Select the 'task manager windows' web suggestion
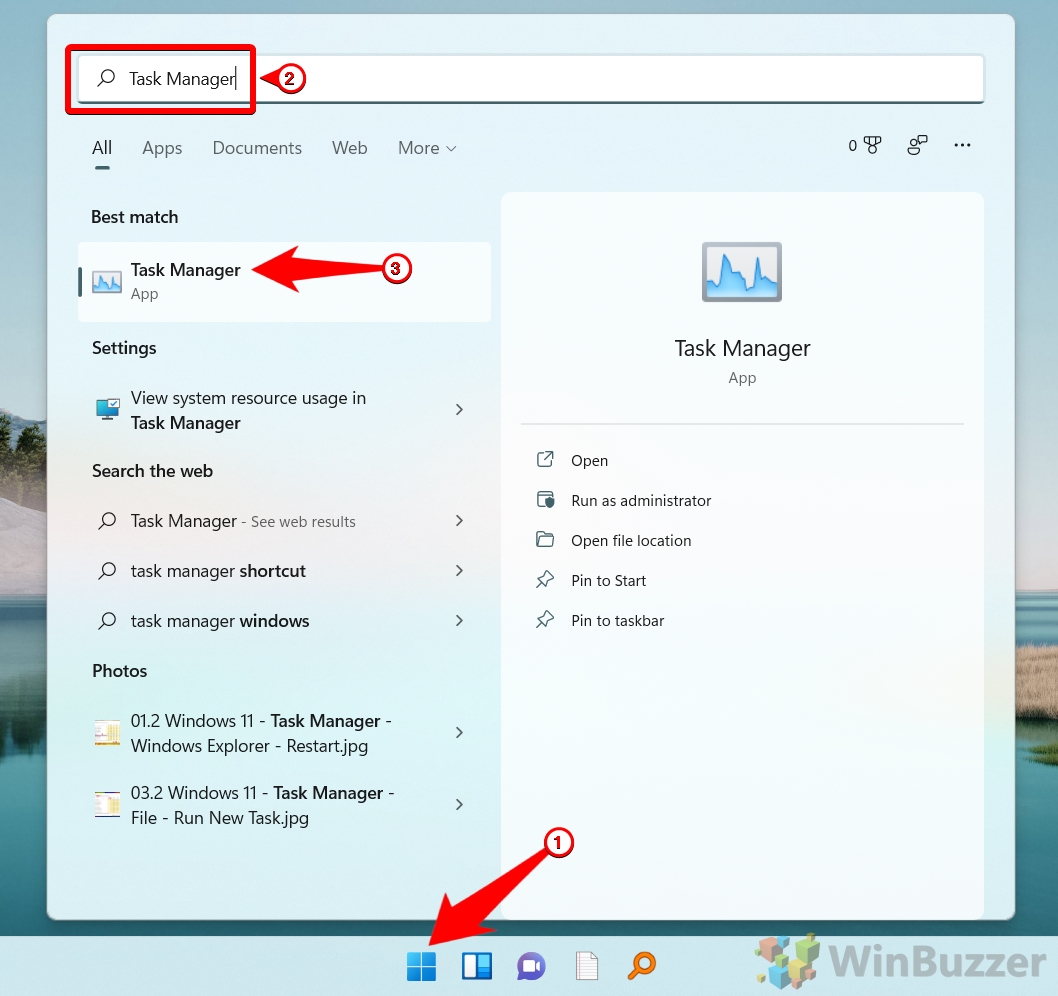Screen dimensions: 1058x996 pos(284,620)
